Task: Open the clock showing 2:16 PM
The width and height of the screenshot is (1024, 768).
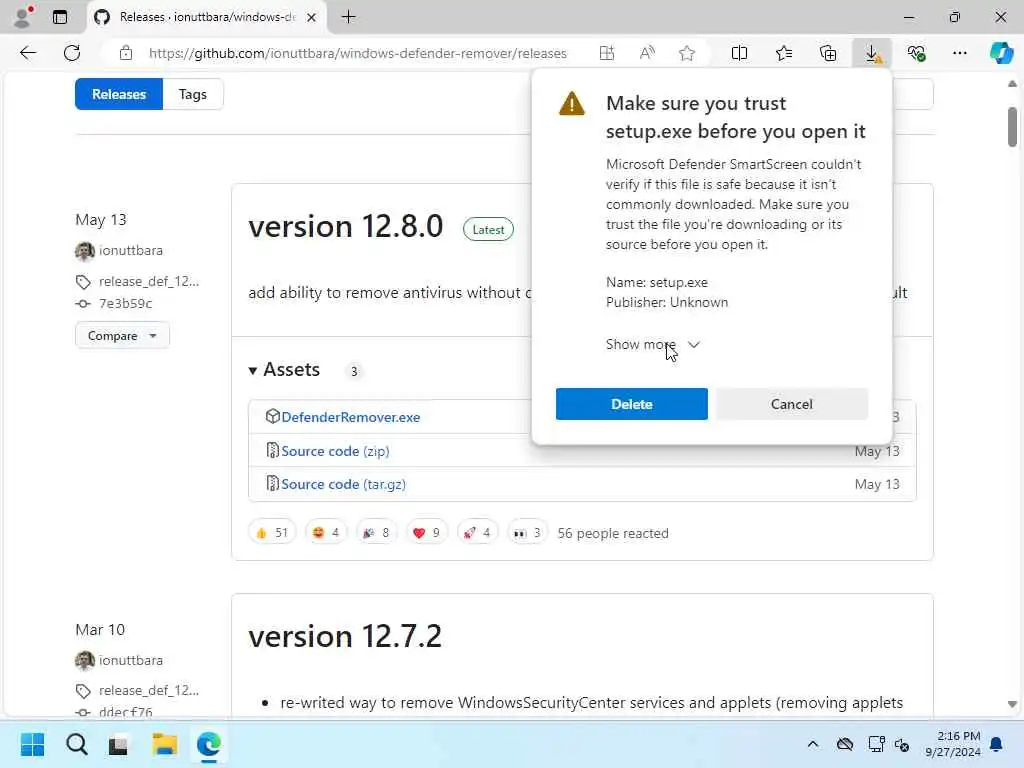Action: point(953,744)
